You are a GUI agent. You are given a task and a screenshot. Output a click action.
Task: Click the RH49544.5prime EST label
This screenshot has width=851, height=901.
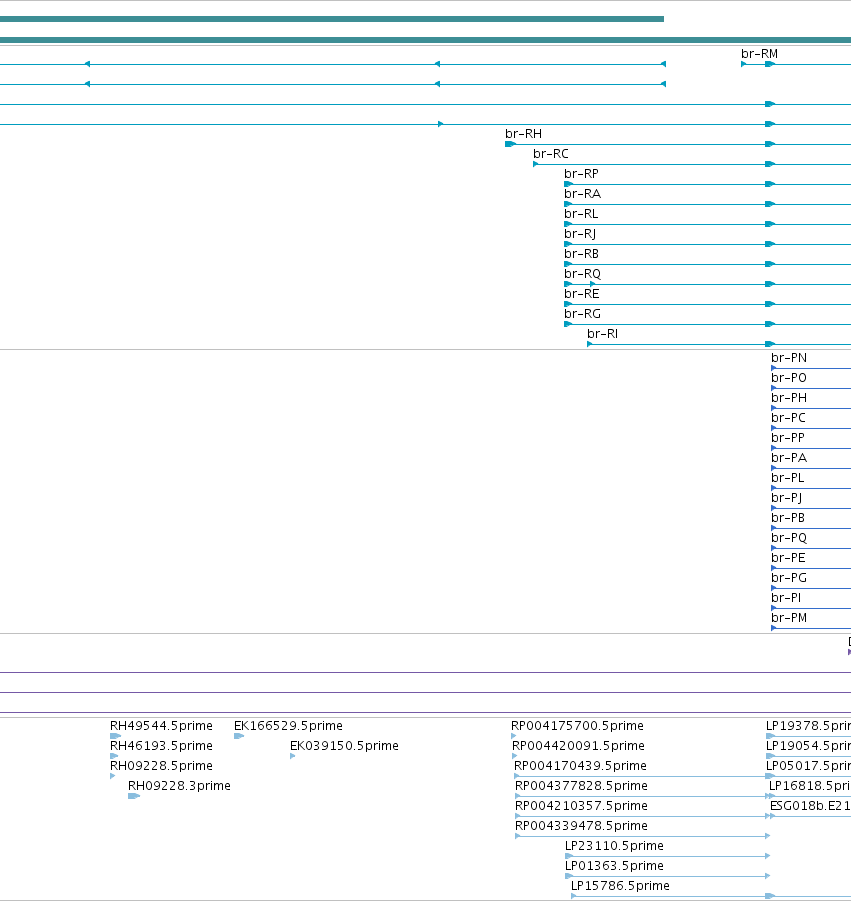coord(161,726)
